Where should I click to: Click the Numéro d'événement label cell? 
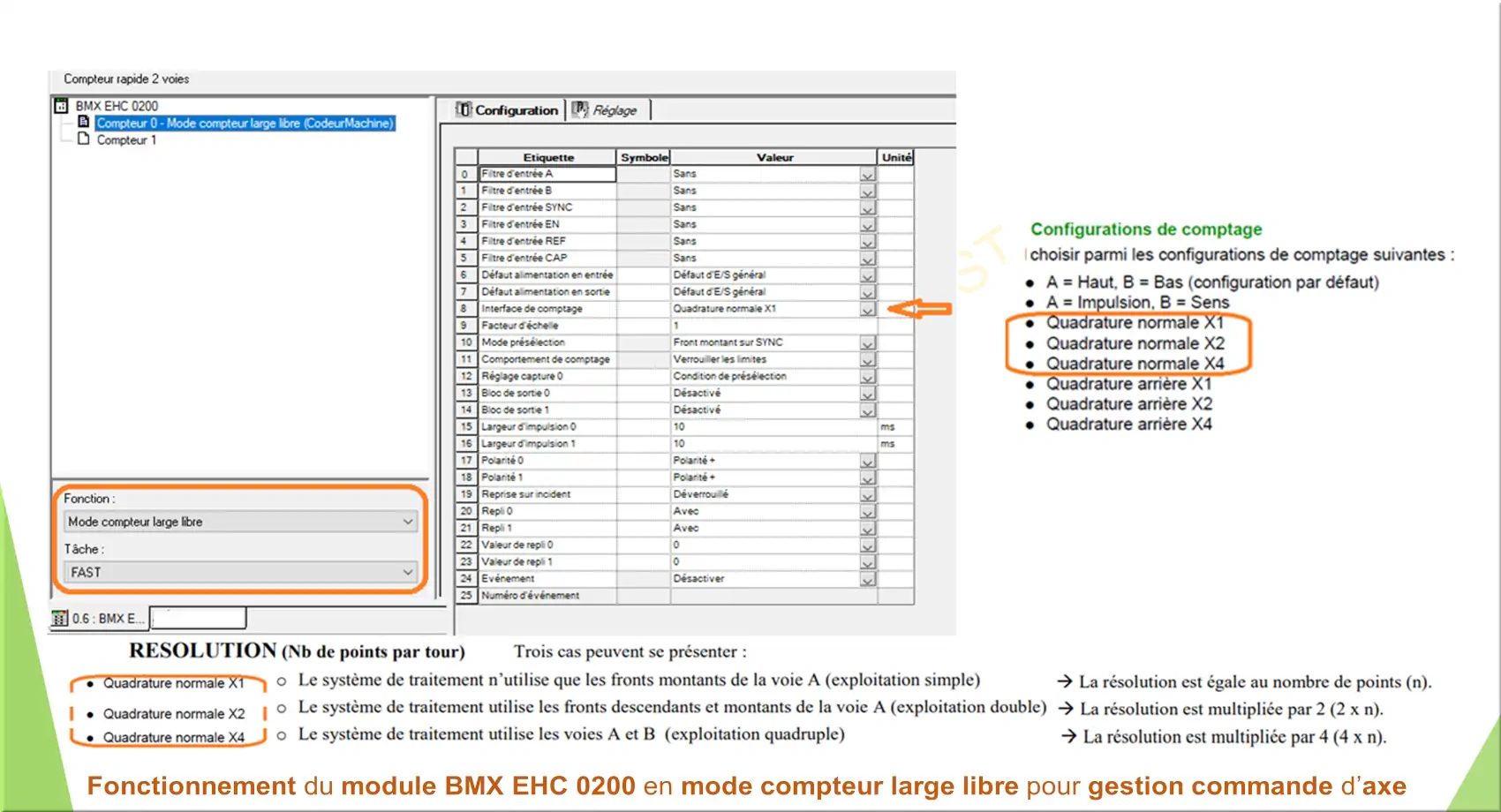tap(547, 596)
